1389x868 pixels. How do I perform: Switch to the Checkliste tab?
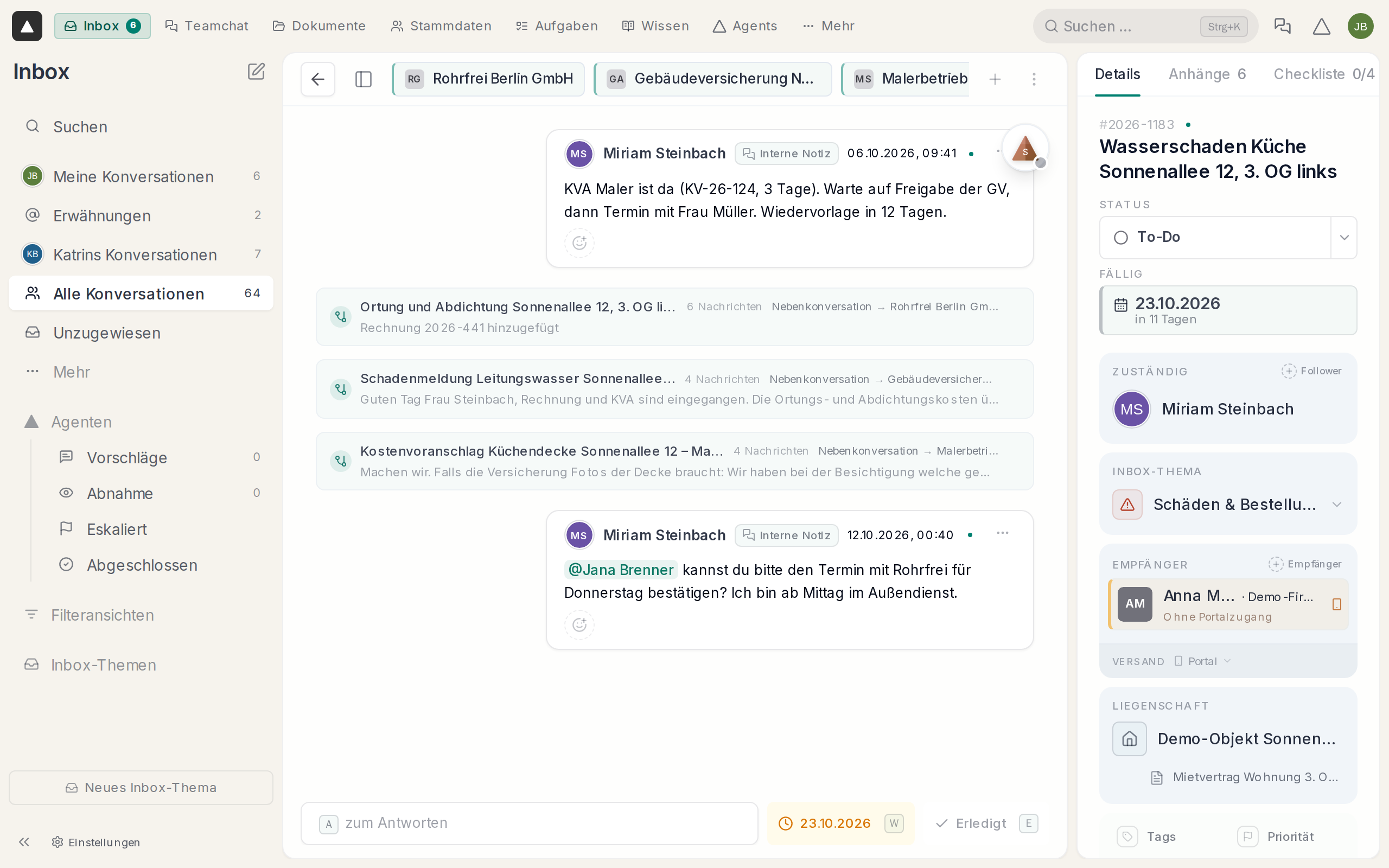point(1323,74)
